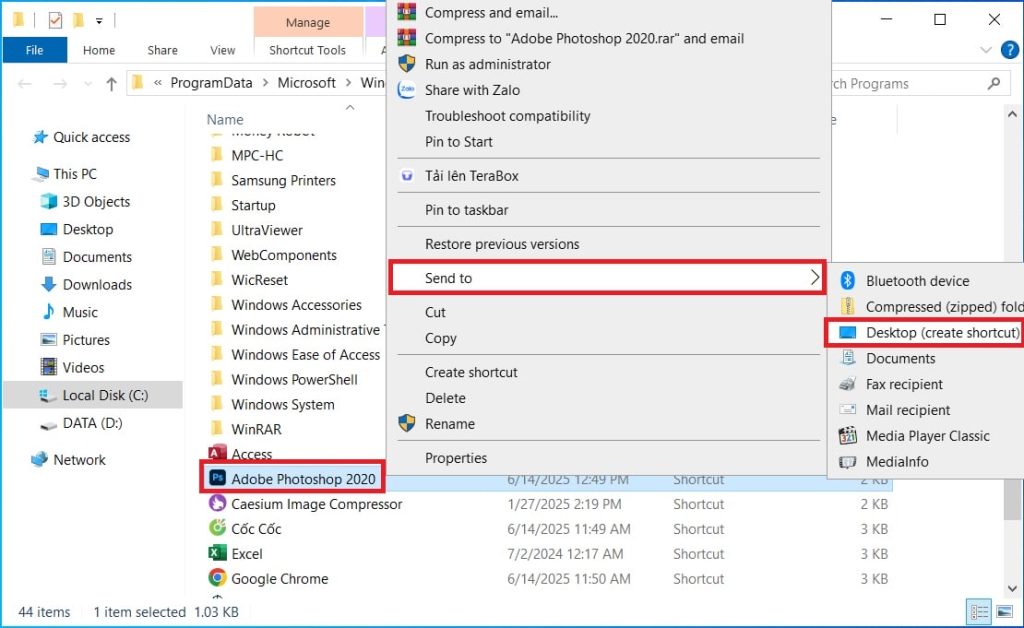Switch to details view layout
This screenshot has width=1024, height=628.
pos(980,612)
